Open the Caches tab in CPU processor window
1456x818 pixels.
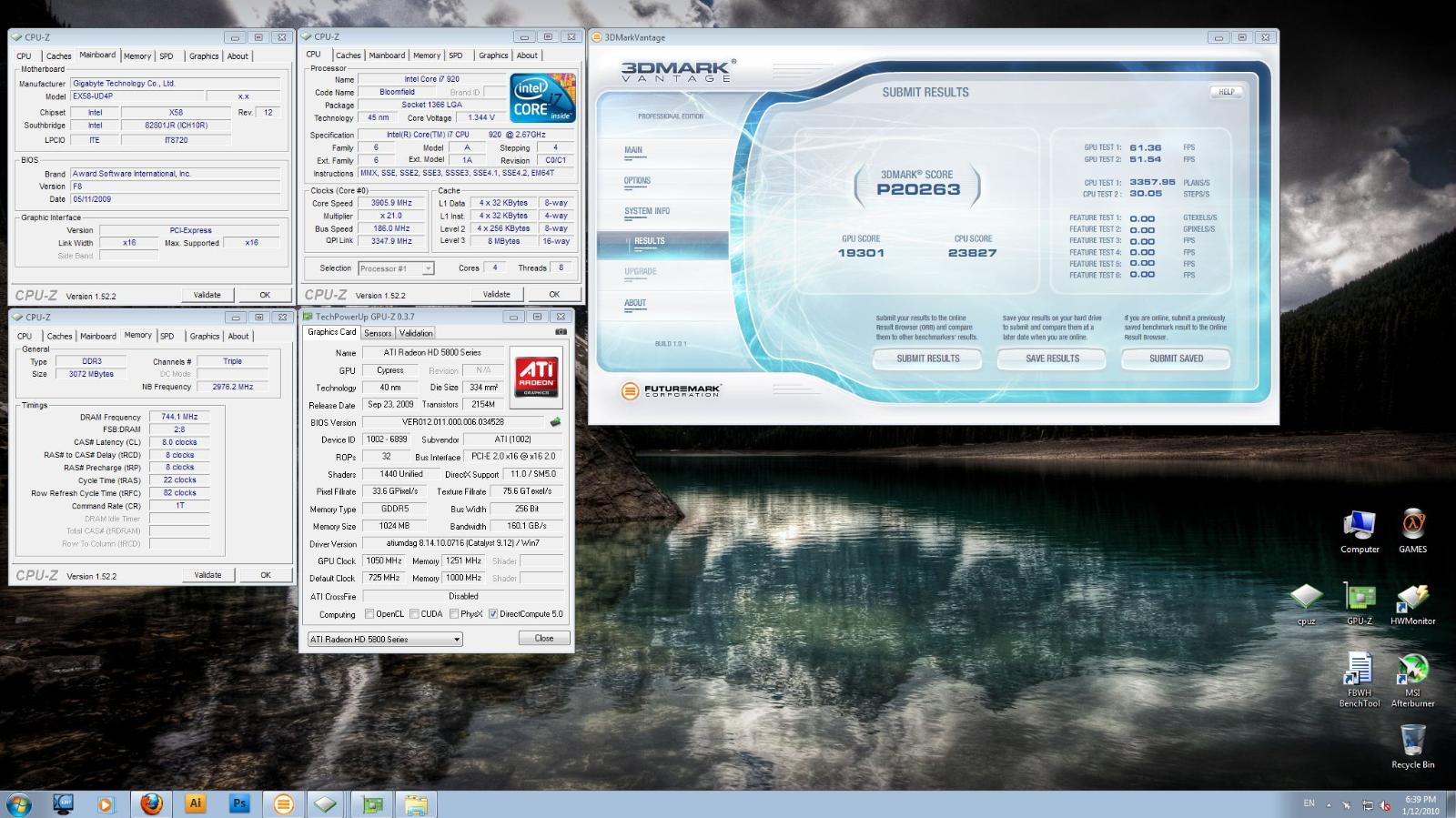click(349, 56)
